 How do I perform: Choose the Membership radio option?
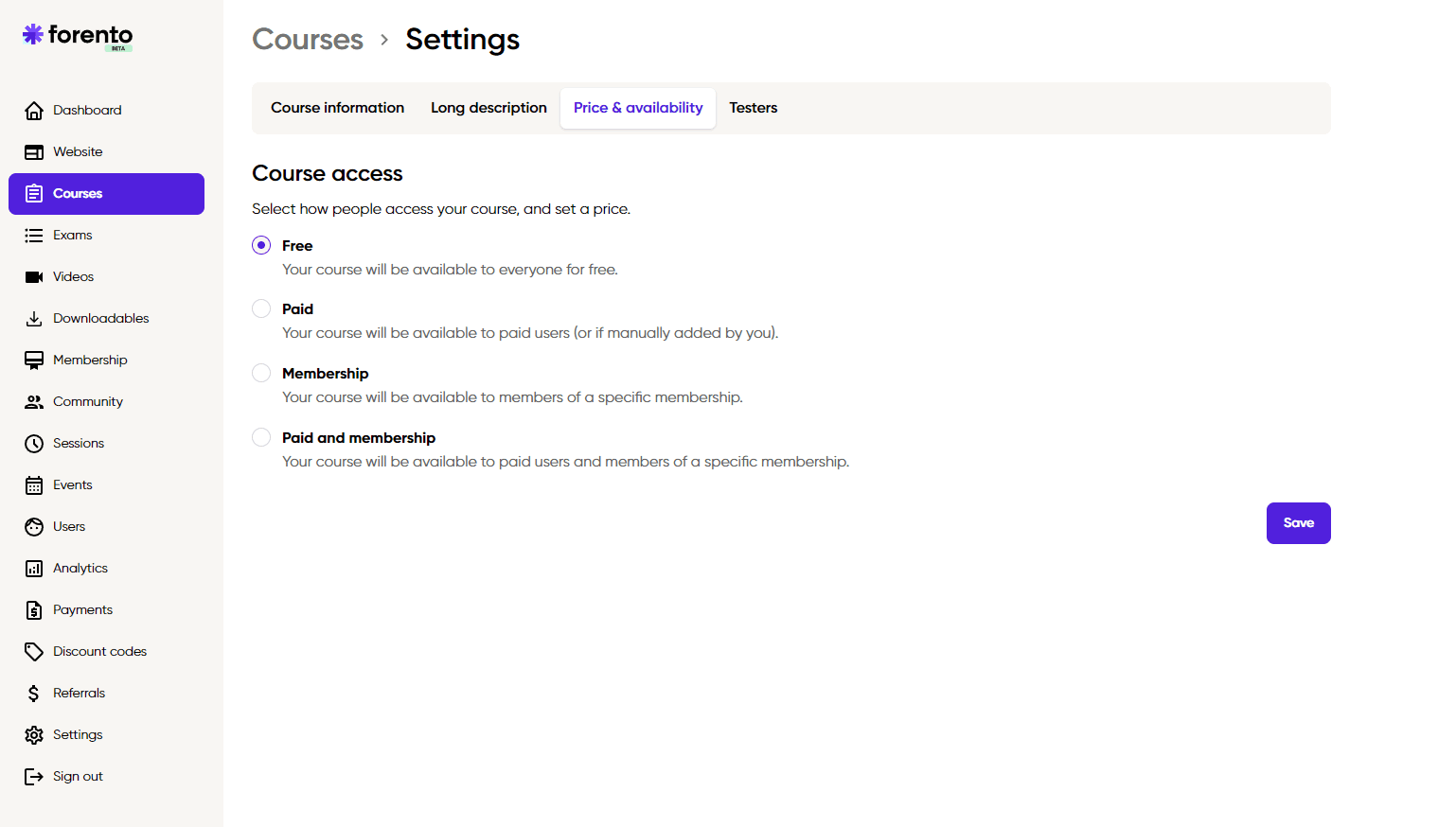coord(261,373)
